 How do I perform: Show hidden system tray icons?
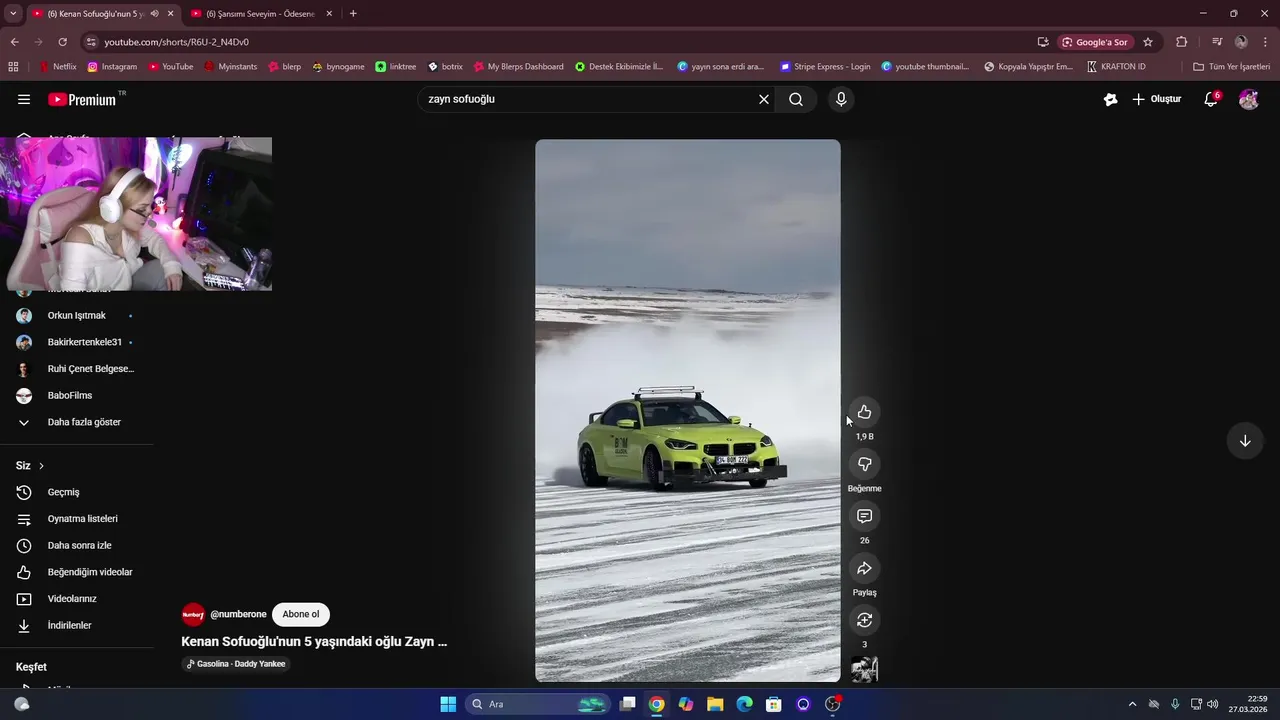[1132, 704]
